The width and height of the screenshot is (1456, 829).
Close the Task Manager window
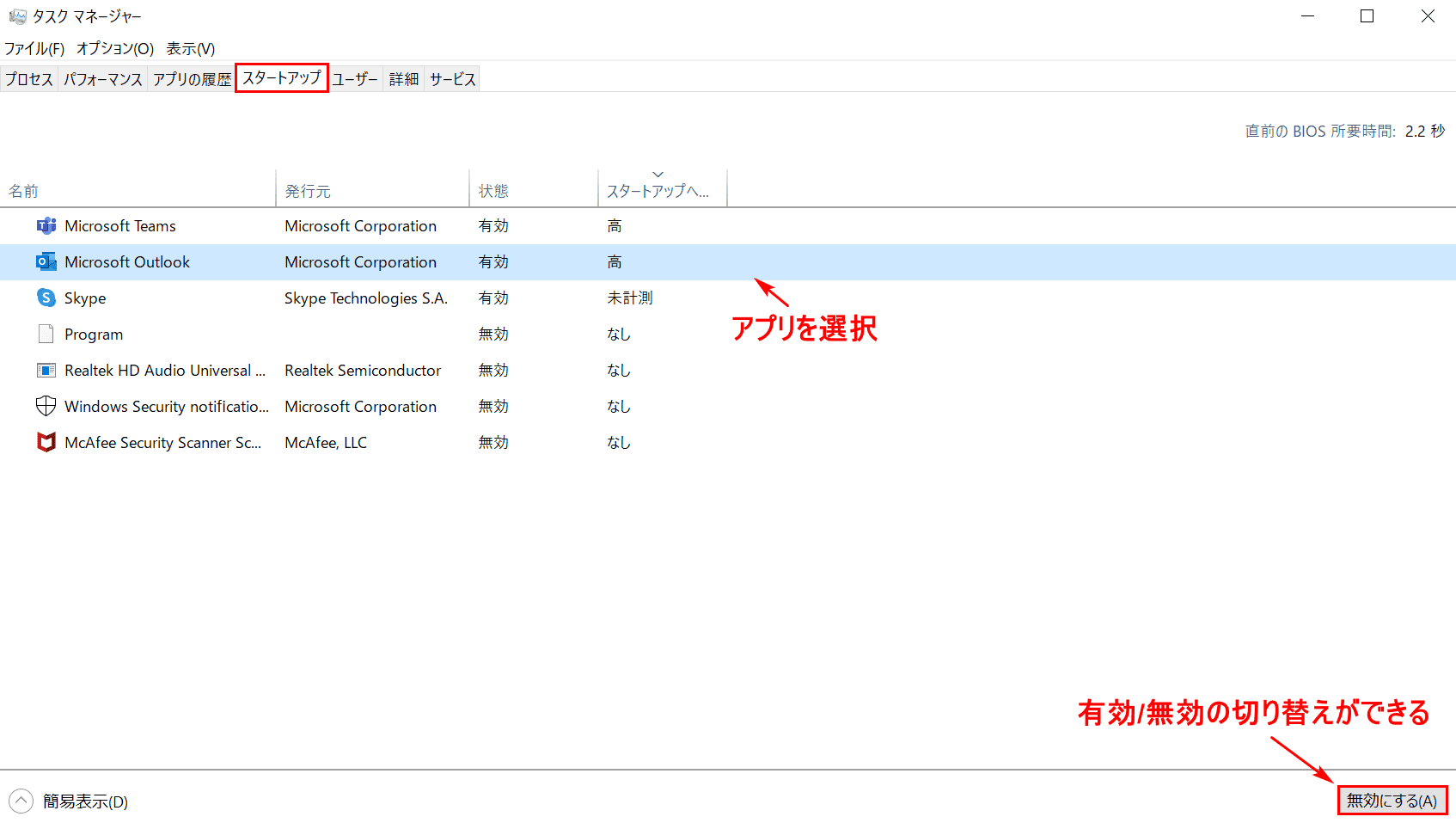click(1428, 16)
